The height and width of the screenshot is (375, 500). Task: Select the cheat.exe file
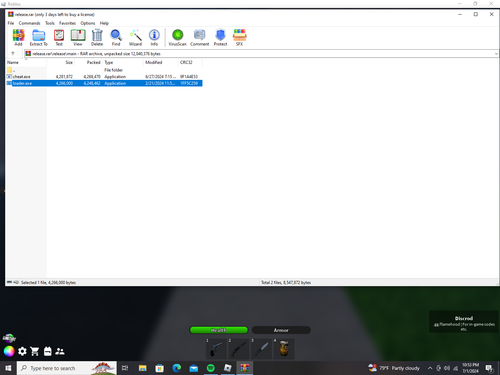click(x=104, y=77)
